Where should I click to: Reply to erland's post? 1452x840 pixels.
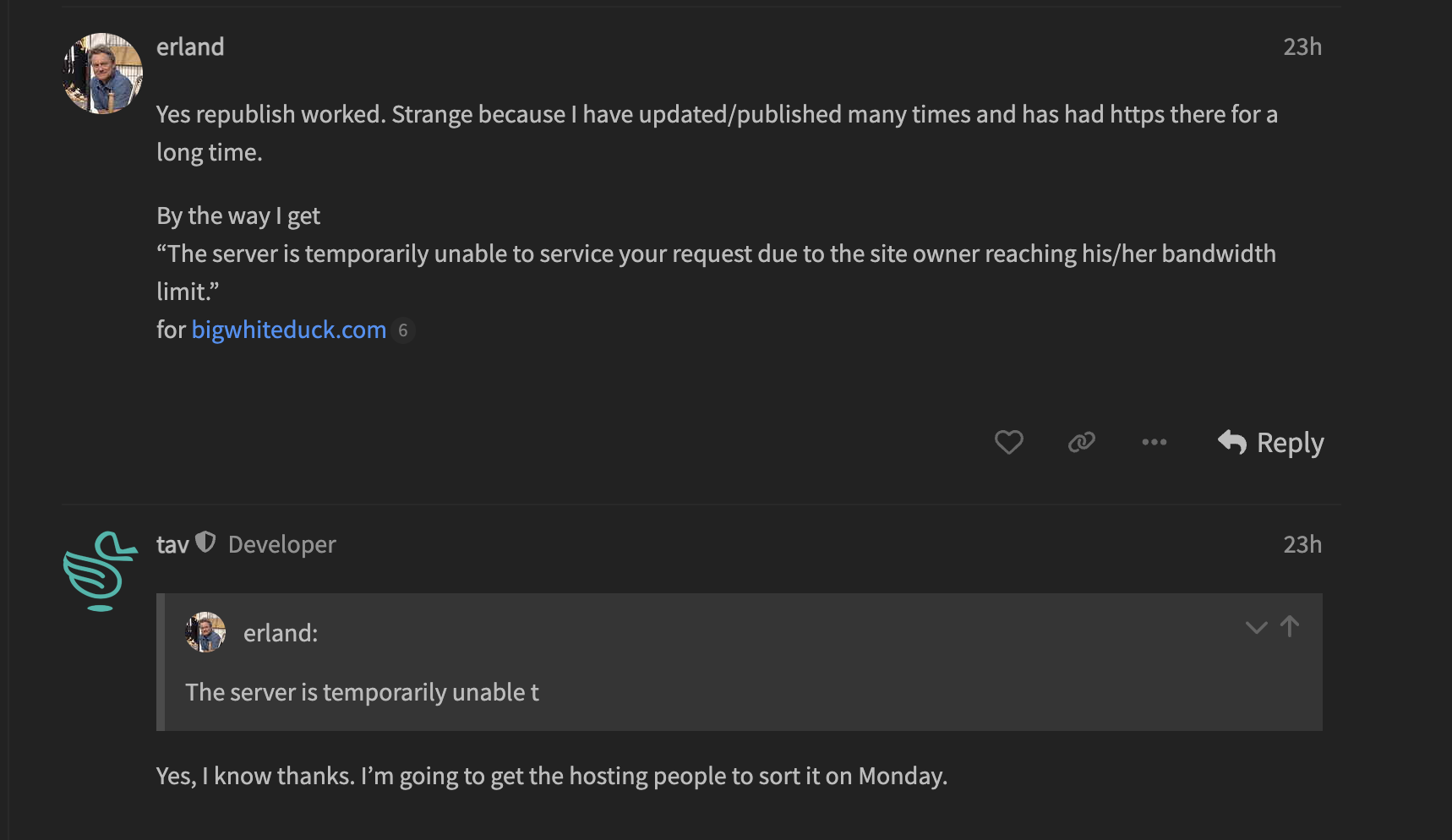click(x=1271, y=442)
